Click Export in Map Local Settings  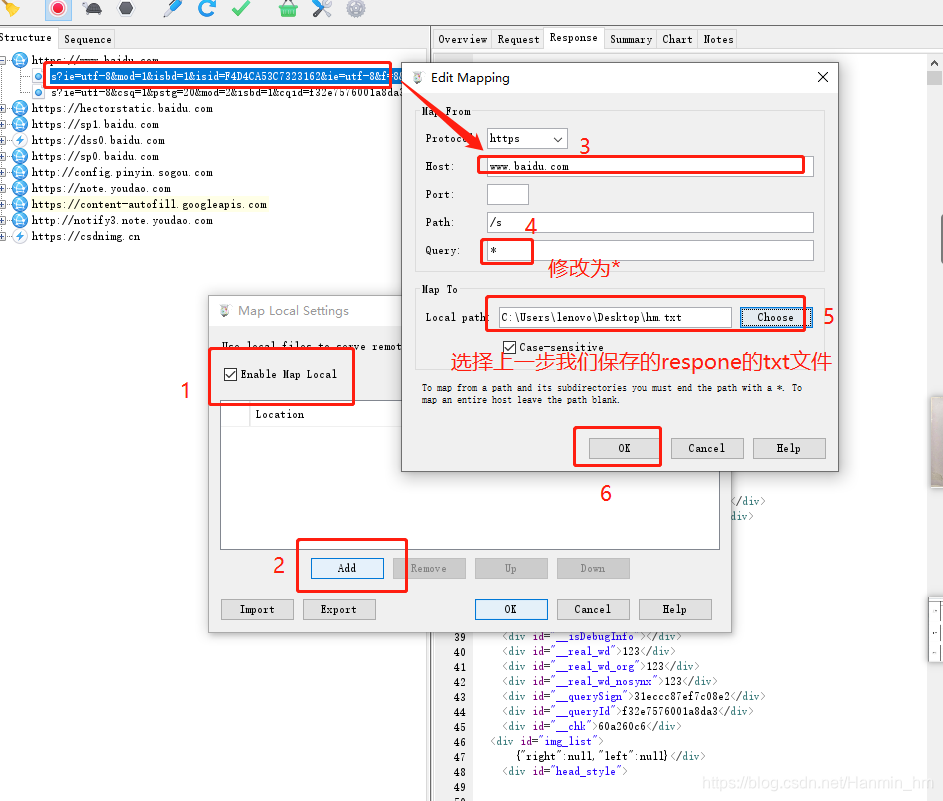tap(339, 609)
